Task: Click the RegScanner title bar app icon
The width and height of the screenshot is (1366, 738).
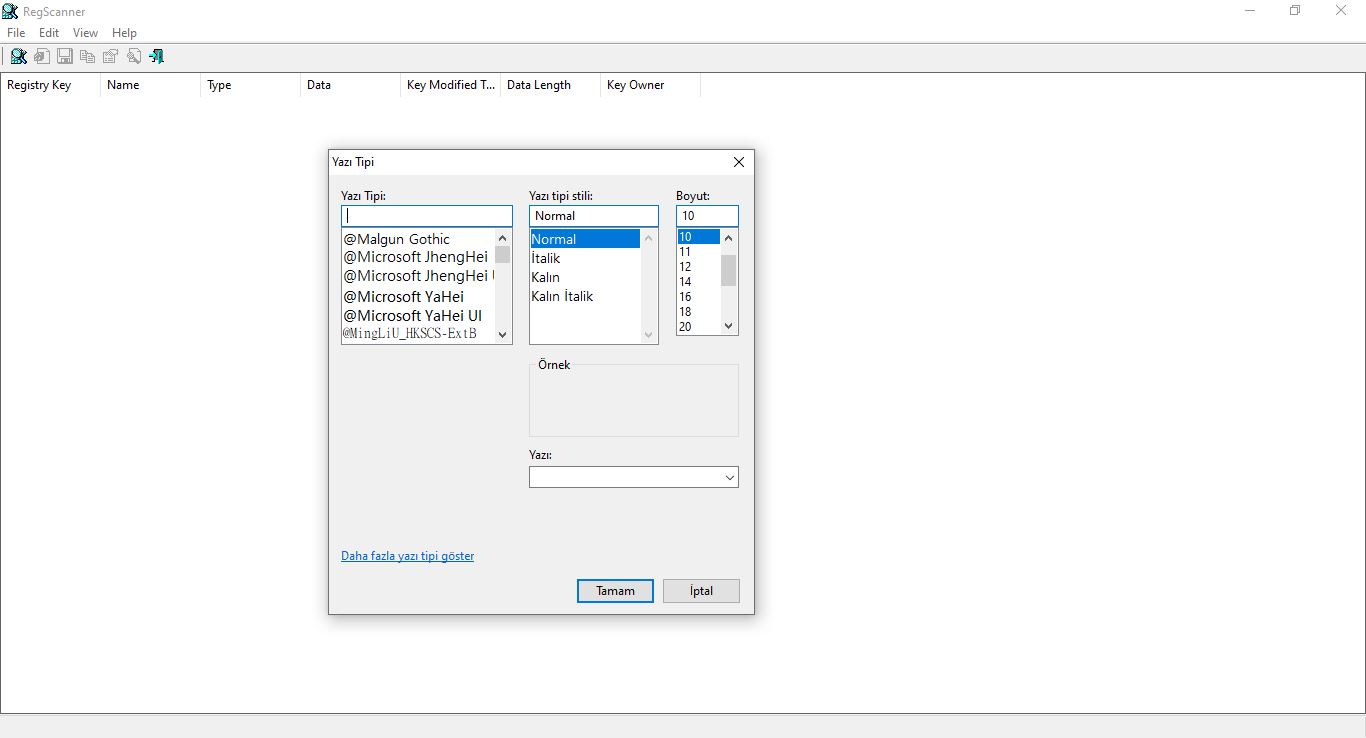Action: click(10, 11)
